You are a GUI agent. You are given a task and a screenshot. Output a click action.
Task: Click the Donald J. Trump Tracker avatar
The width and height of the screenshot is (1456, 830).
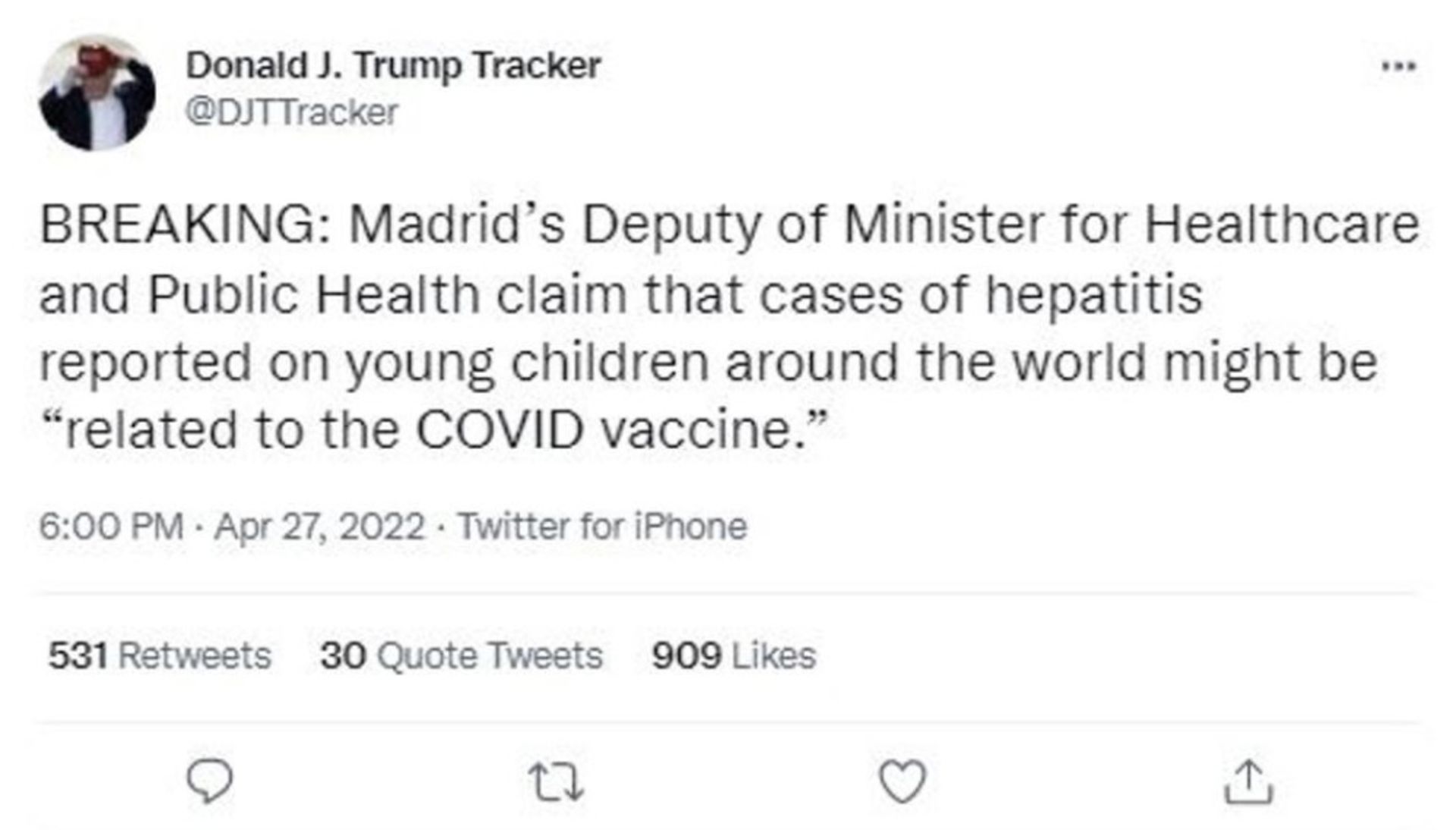[x=97, y=93]
